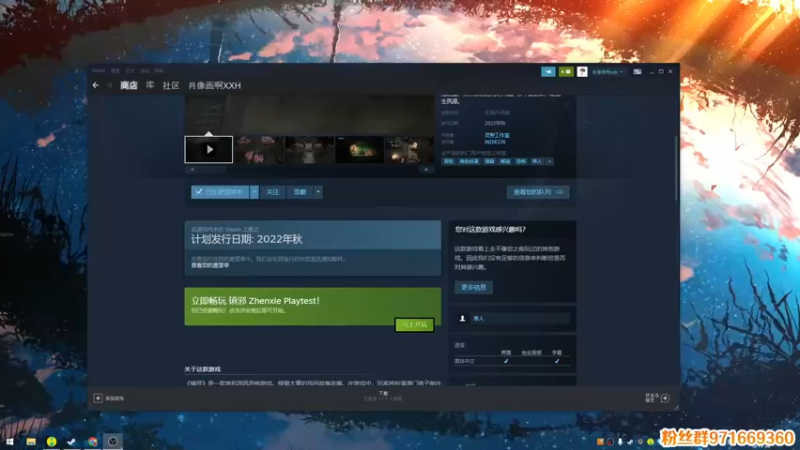Open OBS from the taskbar
Viewport: 800px width, 450px height.
113,441
